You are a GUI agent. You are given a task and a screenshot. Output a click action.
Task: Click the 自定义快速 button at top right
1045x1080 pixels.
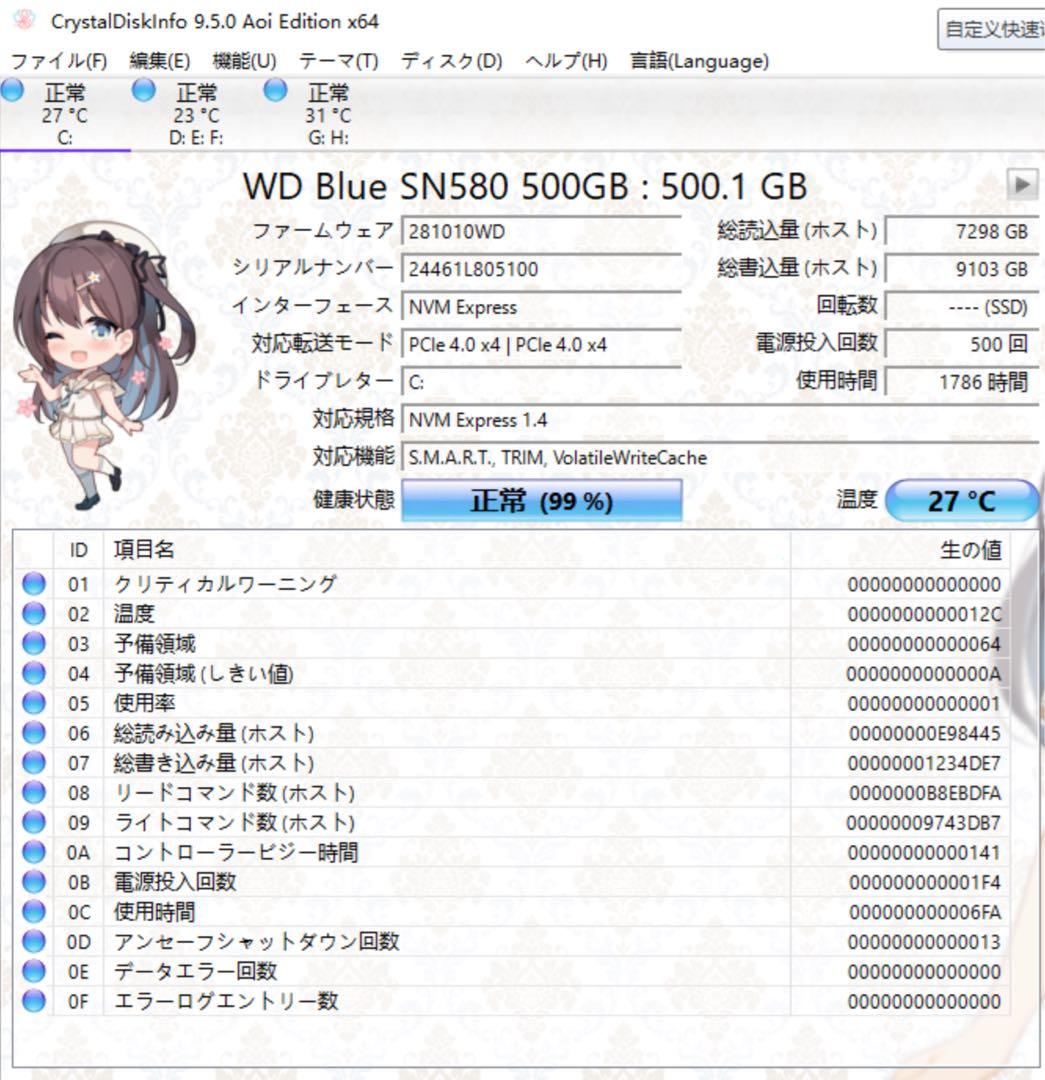(x=992, y=30)
